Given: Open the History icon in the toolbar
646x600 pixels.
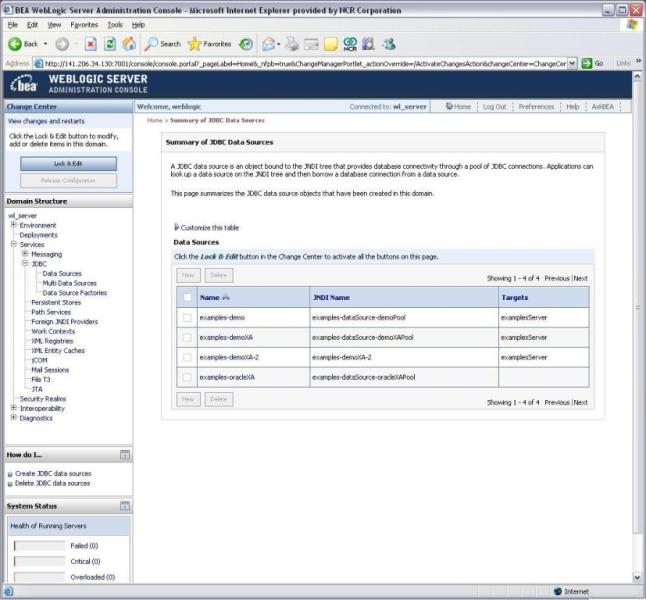Looking at the screenshot, I should pyautogui.click(x=246, y=44).
